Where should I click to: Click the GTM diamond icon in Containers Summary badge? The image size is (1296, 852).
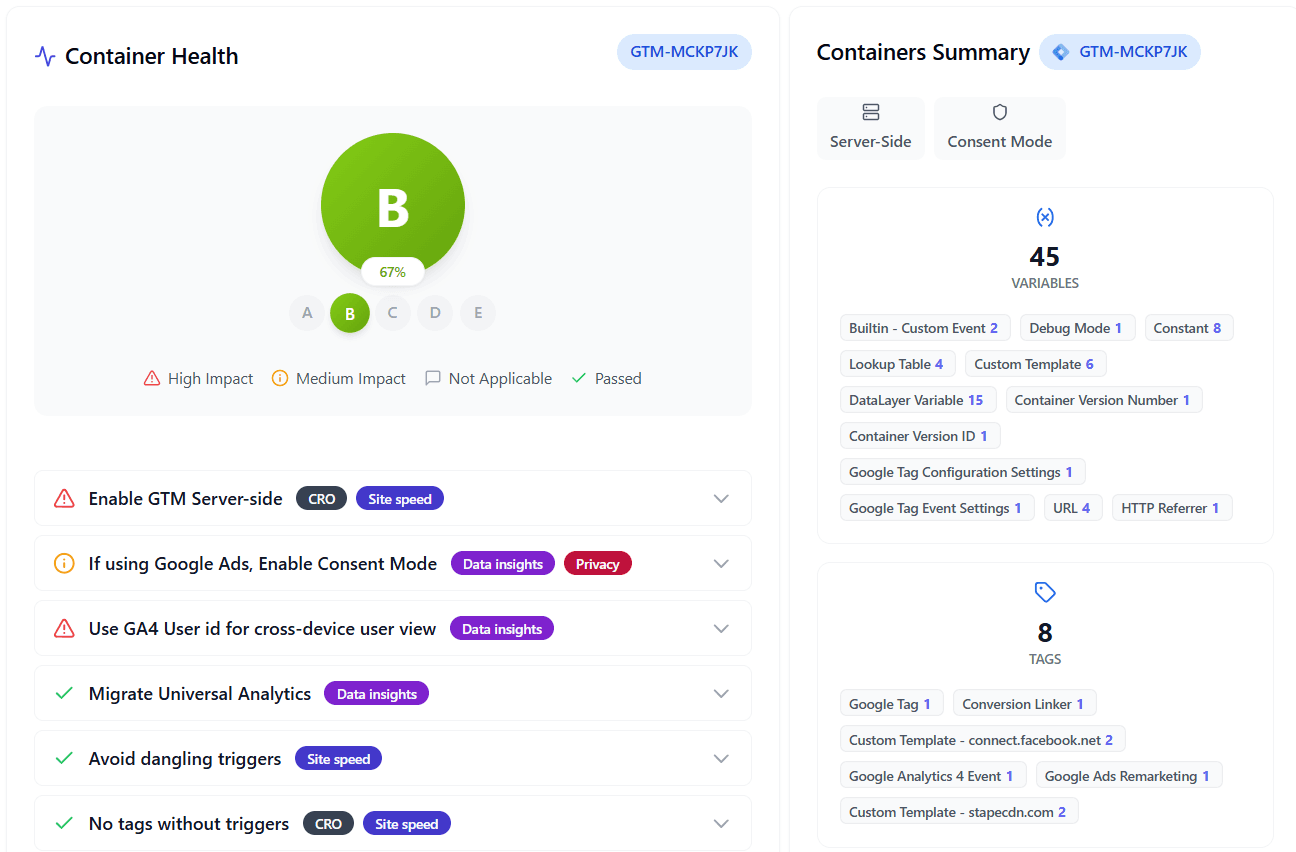pos(1061,52)
